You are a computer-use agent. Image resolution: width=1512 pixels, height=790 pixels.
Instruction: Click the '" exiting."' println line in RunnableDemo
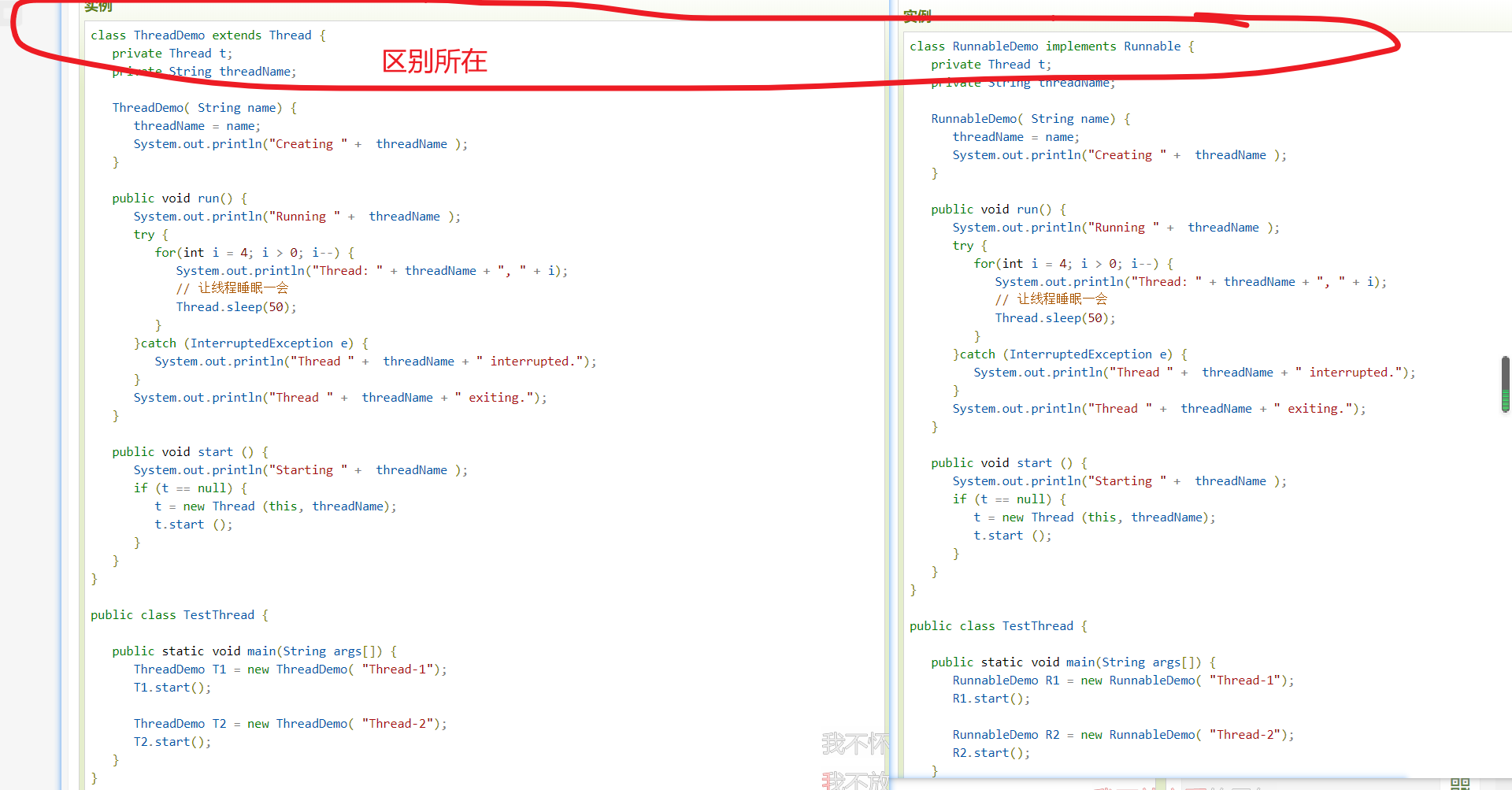tap(1159, 409)
